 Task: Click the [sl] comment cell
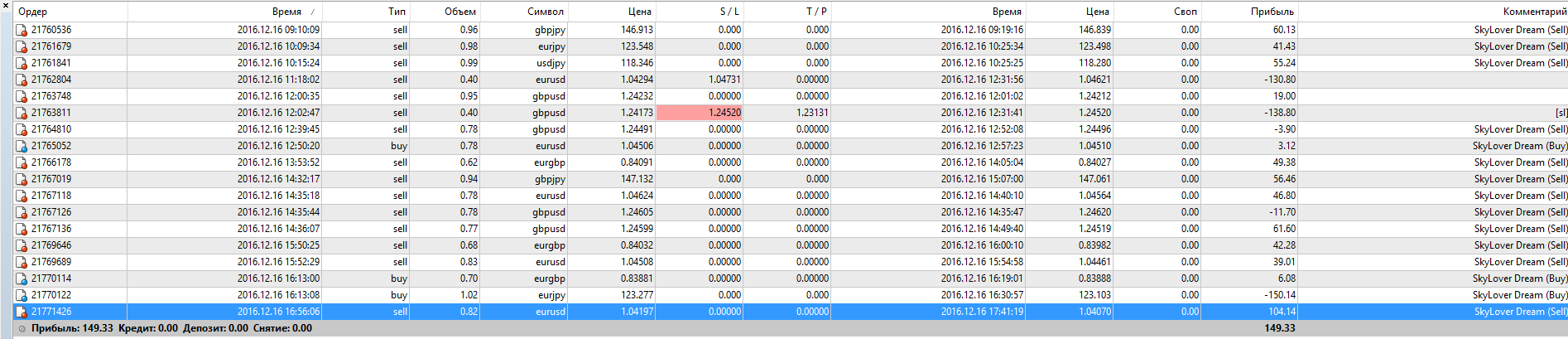point(1561,113)
